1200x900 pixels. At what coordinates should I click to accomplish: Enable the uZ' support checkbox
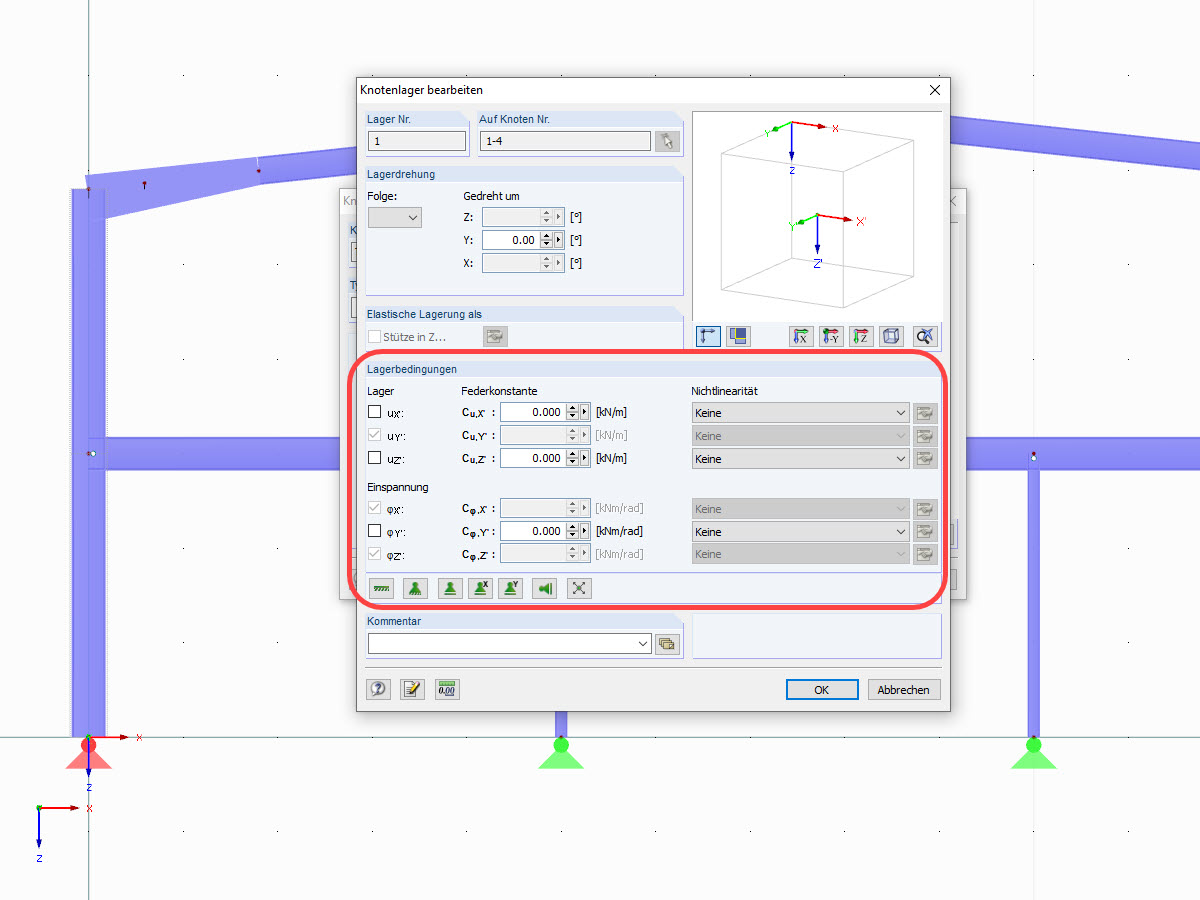[374, 458]
